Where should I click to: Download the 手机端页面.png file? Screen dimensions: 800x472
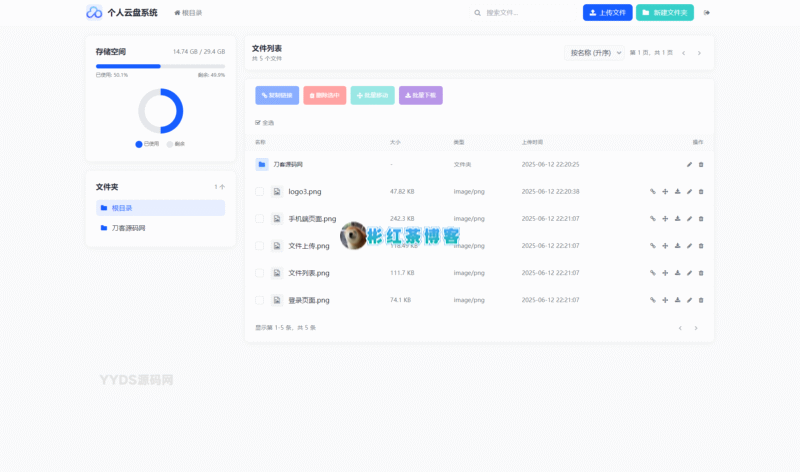tap(677, 218)
